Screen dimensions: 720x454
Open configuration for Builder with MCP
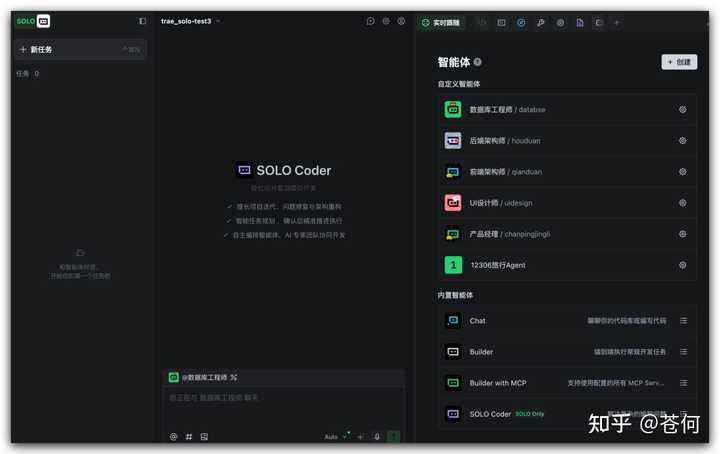[683, 383]
